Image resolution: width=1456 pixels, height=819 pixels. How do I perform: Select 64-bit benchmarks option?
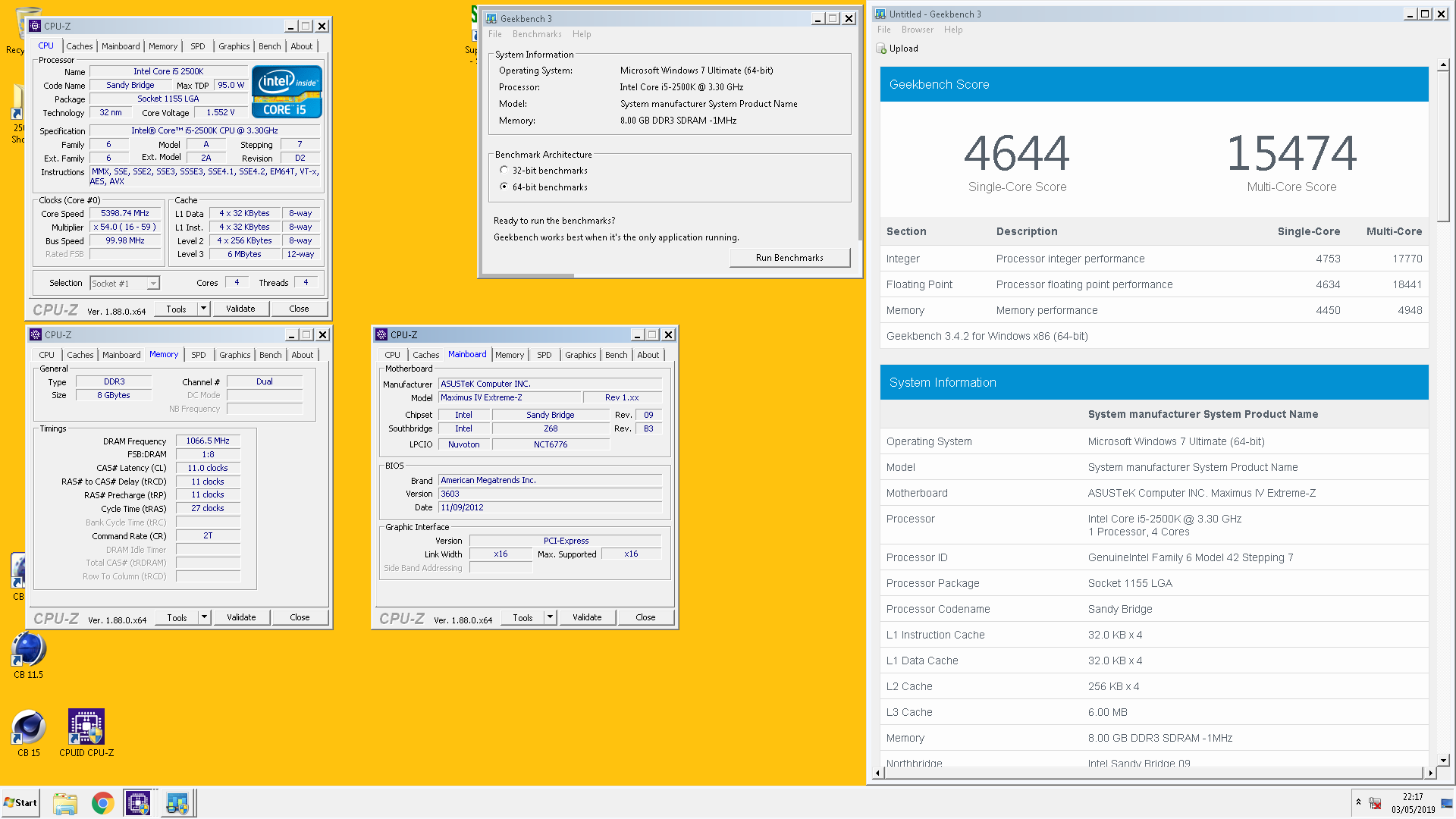[504, 187]
